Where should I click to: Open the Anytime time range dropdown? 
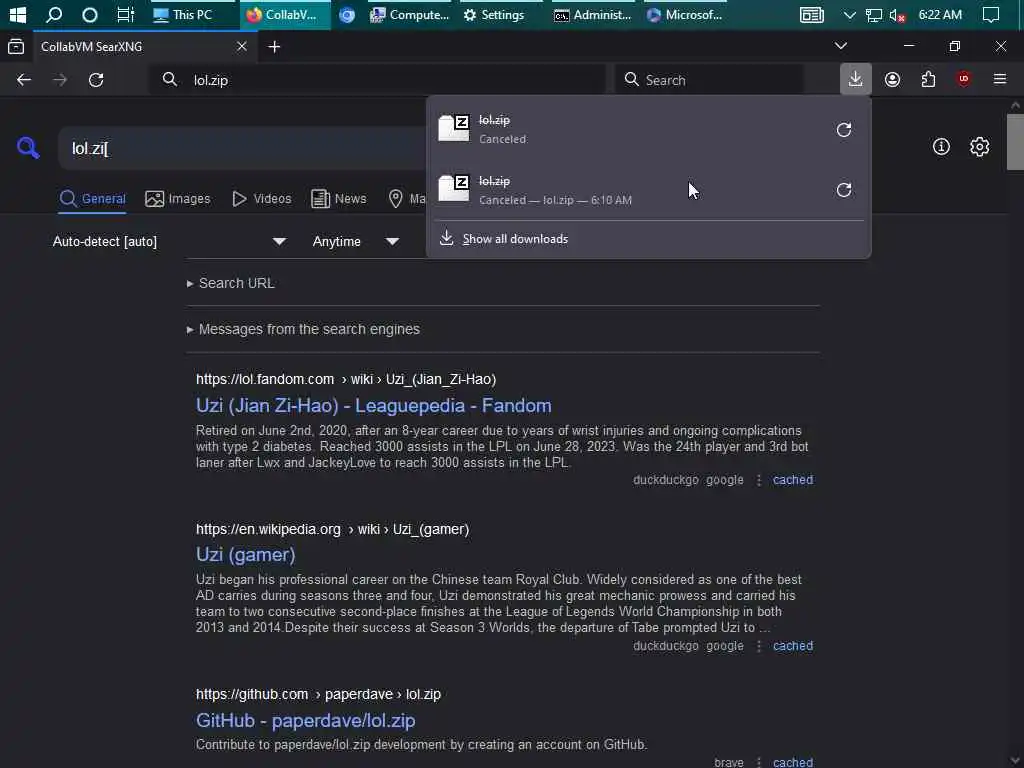(356, 241)
